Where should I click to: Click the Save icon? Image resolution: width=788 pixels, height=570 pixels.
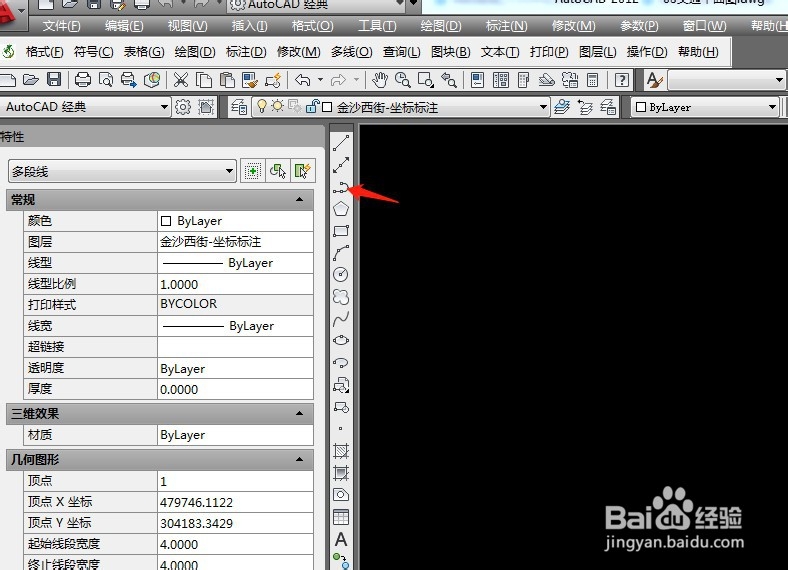click(54, 80)
